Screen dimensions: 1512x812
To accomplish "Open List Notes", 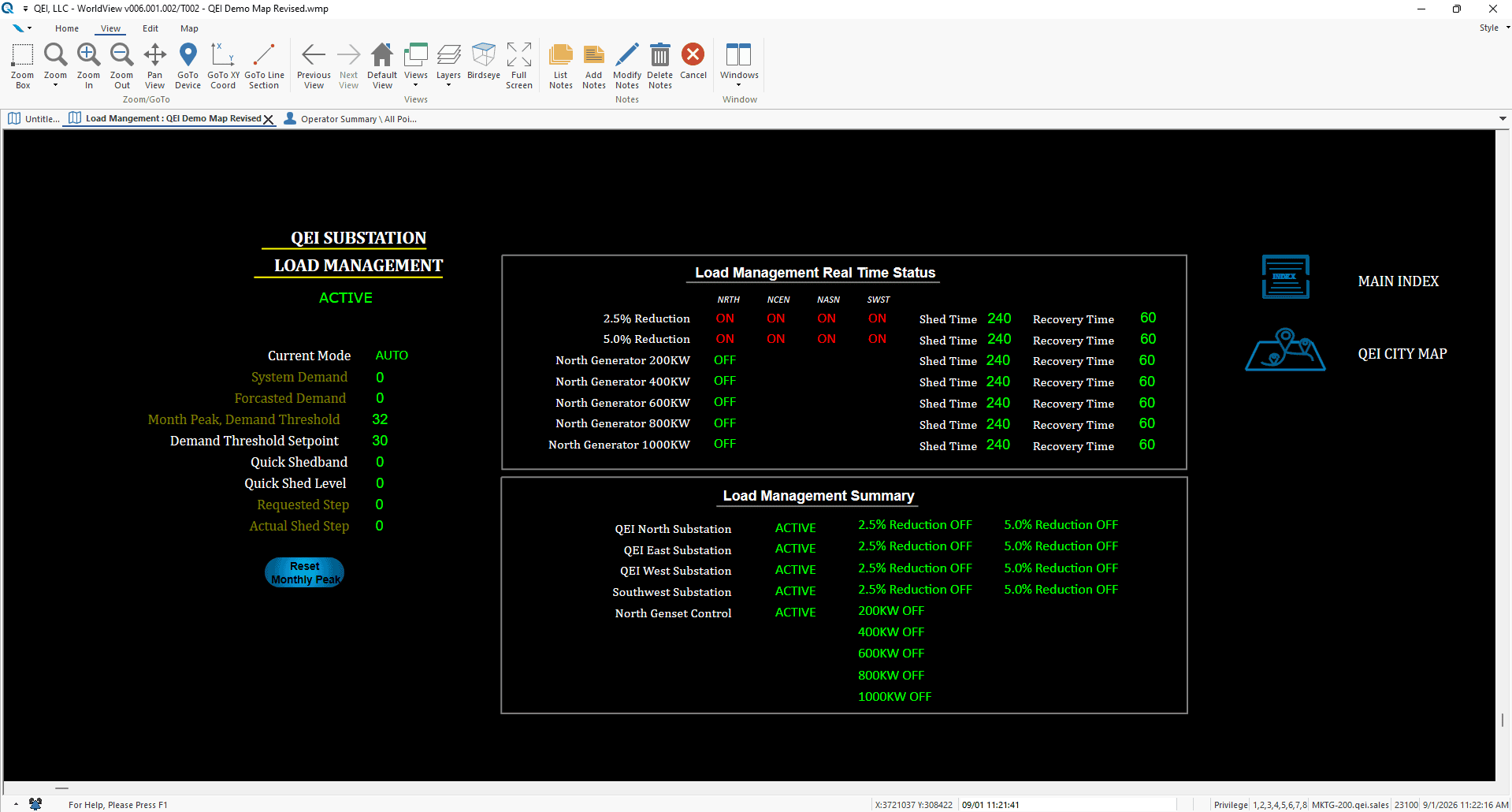I will pyautogui.click(x=560, y=65).
